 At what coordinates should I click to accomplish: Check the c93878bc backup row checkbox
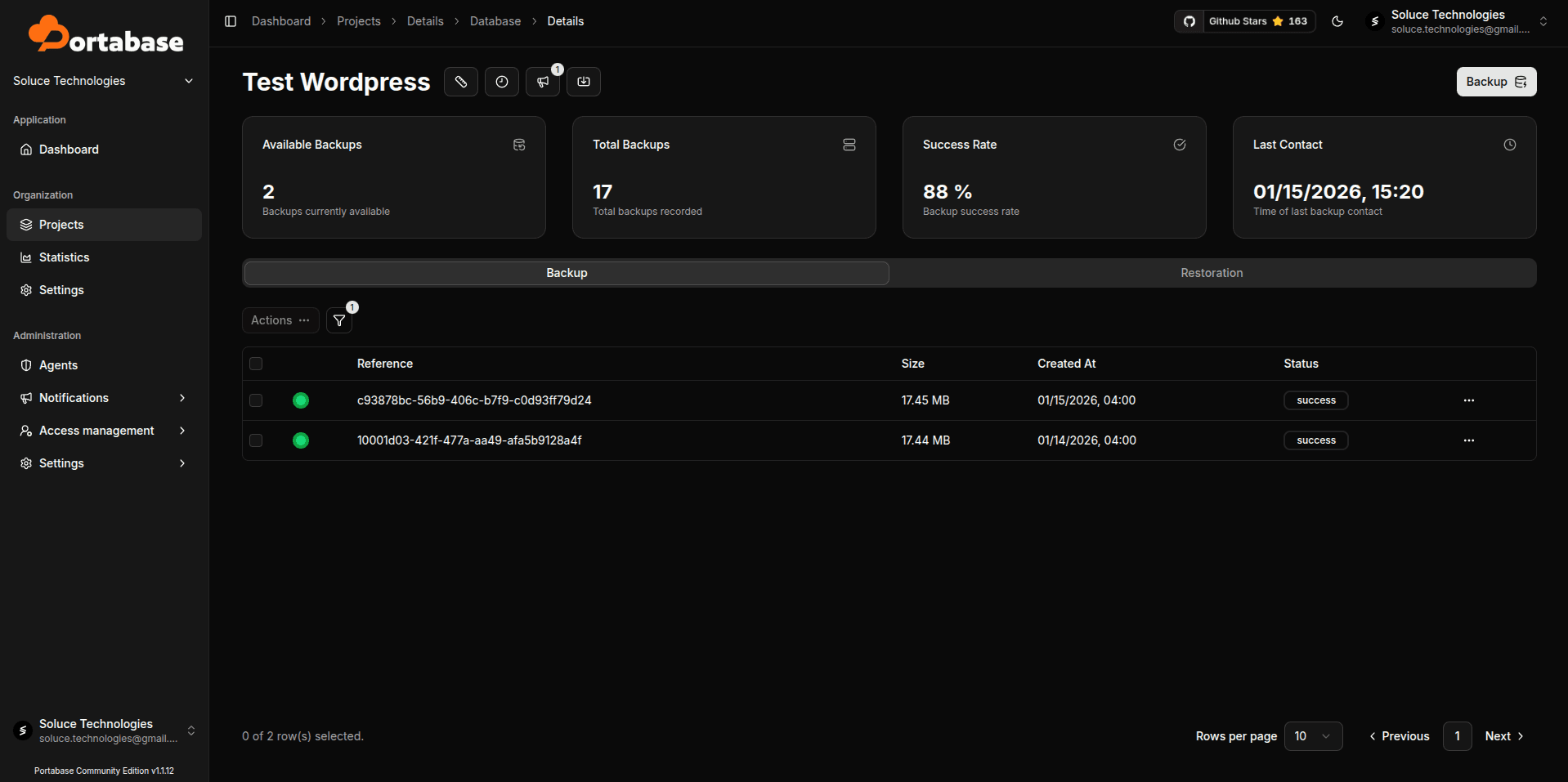[256, 400]
